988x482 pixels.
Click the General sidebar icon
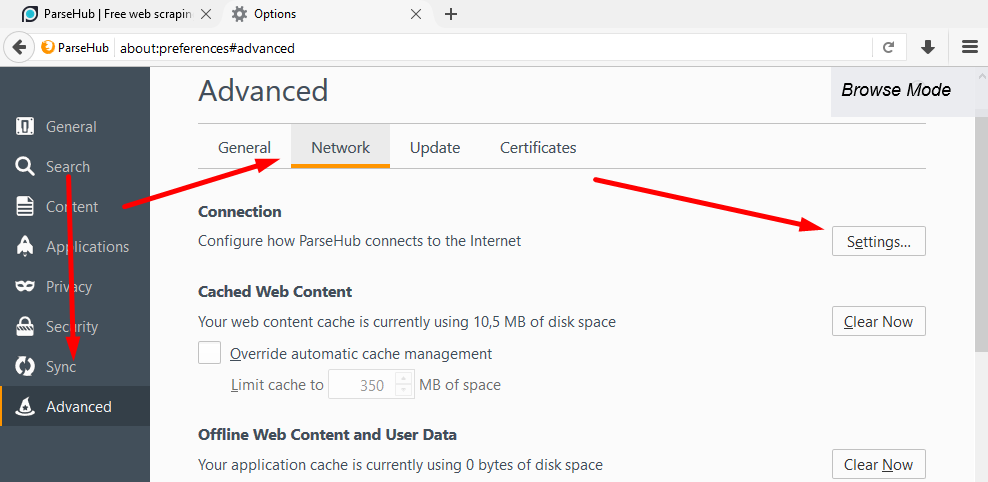[x=25, y=126]
